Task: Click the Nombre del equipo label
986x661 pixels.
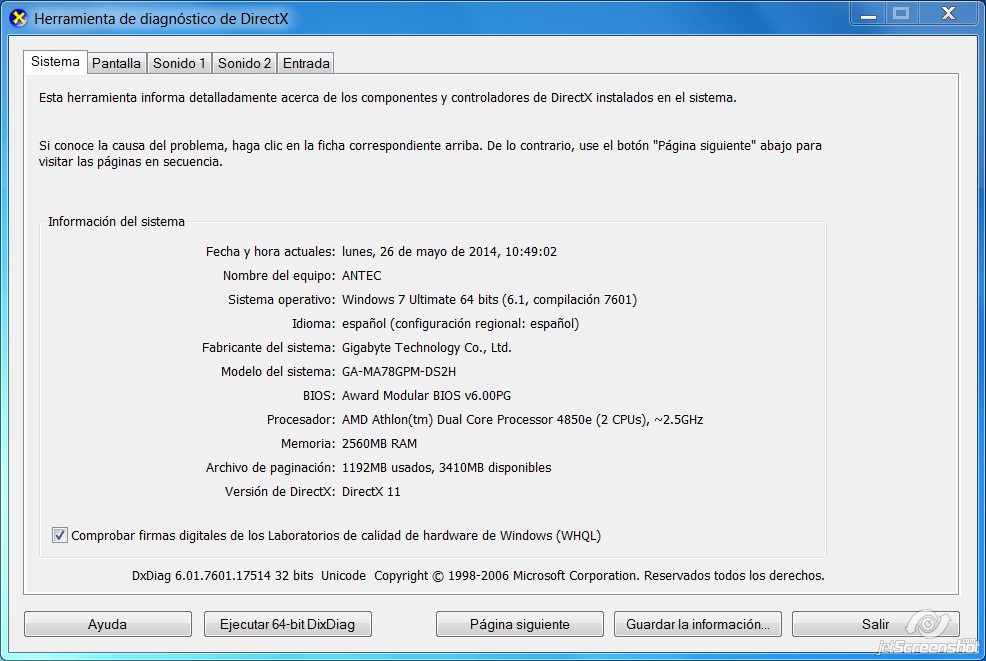Action: pos(279,275)
